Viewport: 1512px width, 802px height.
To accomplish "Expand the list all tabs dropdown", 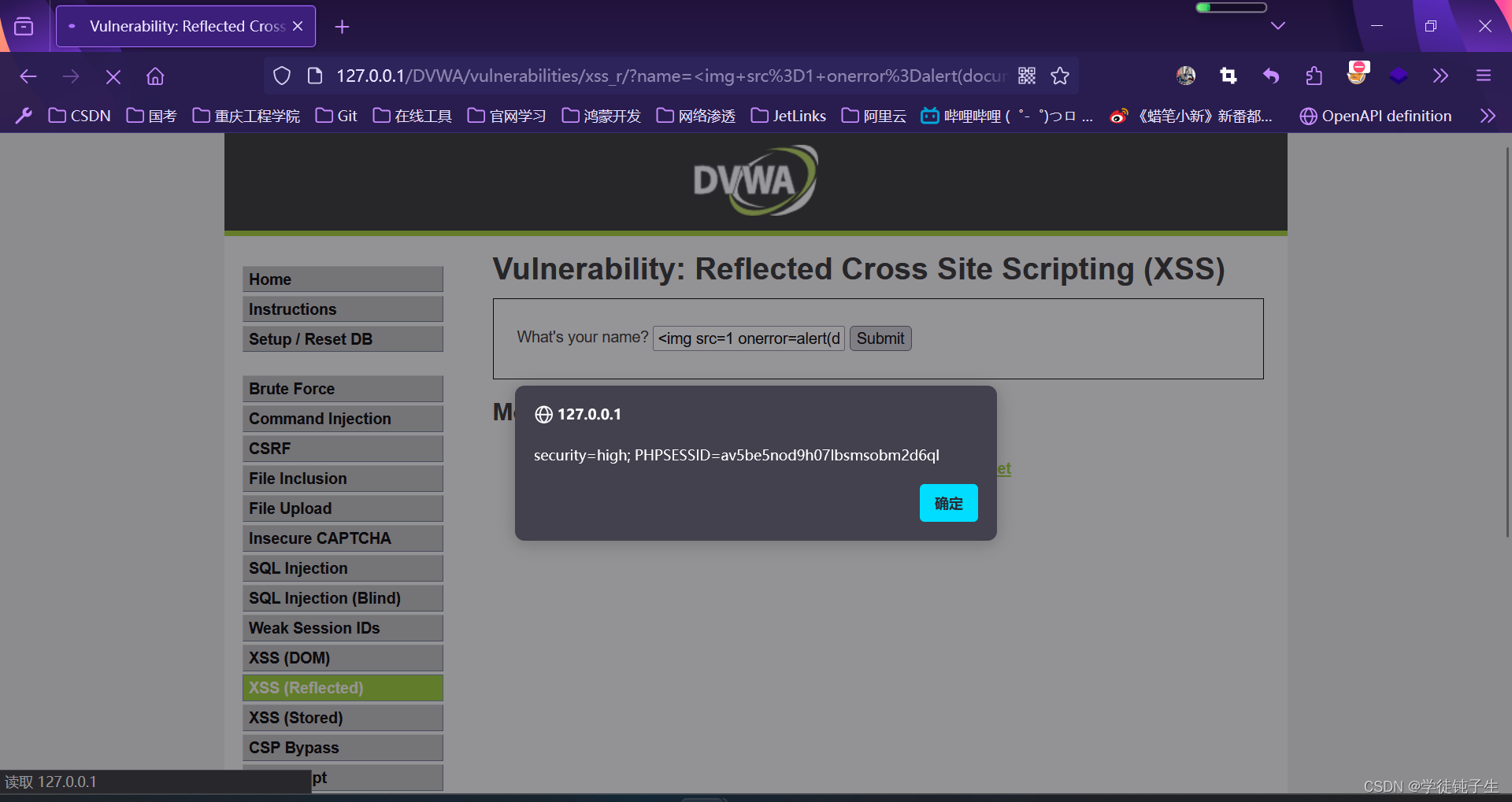I will (1278, 26).
